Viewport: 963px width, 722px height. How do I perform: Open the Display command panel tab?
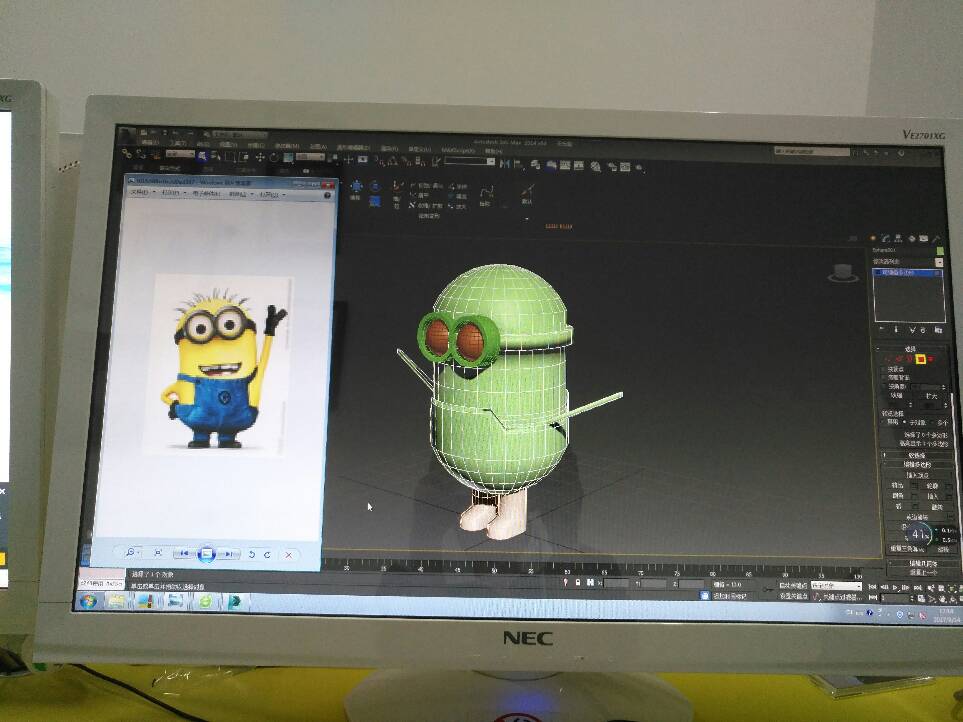point(924,238)
